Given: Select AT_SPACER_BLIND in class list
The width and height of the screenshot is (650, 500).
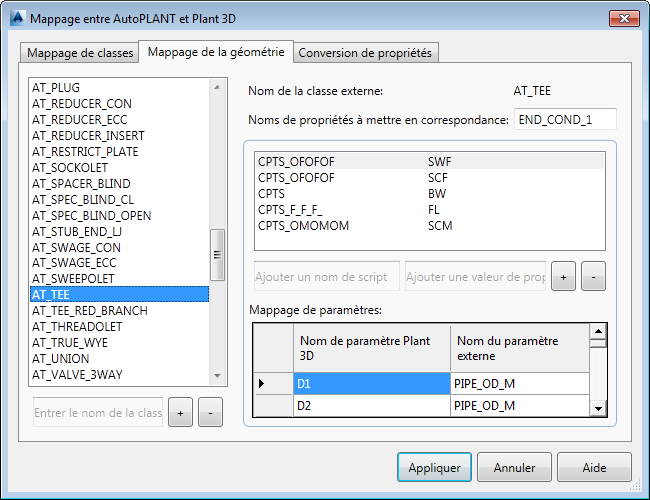Looking at the screenshot, I should (119, 184).
